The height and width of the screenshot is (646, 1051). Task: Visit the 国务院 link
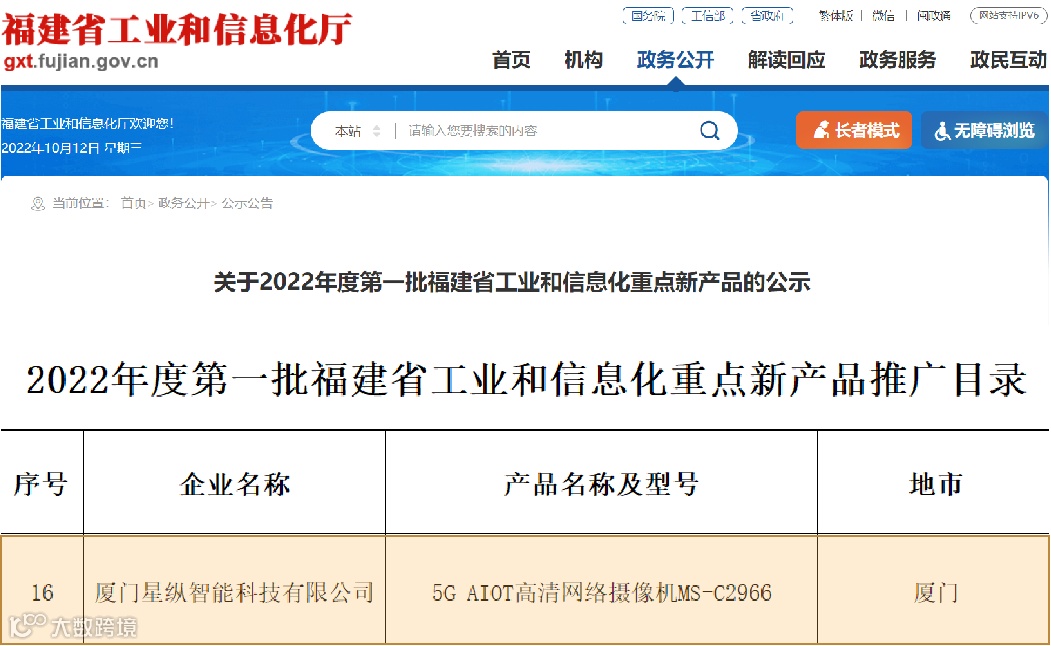click(648, 15)
